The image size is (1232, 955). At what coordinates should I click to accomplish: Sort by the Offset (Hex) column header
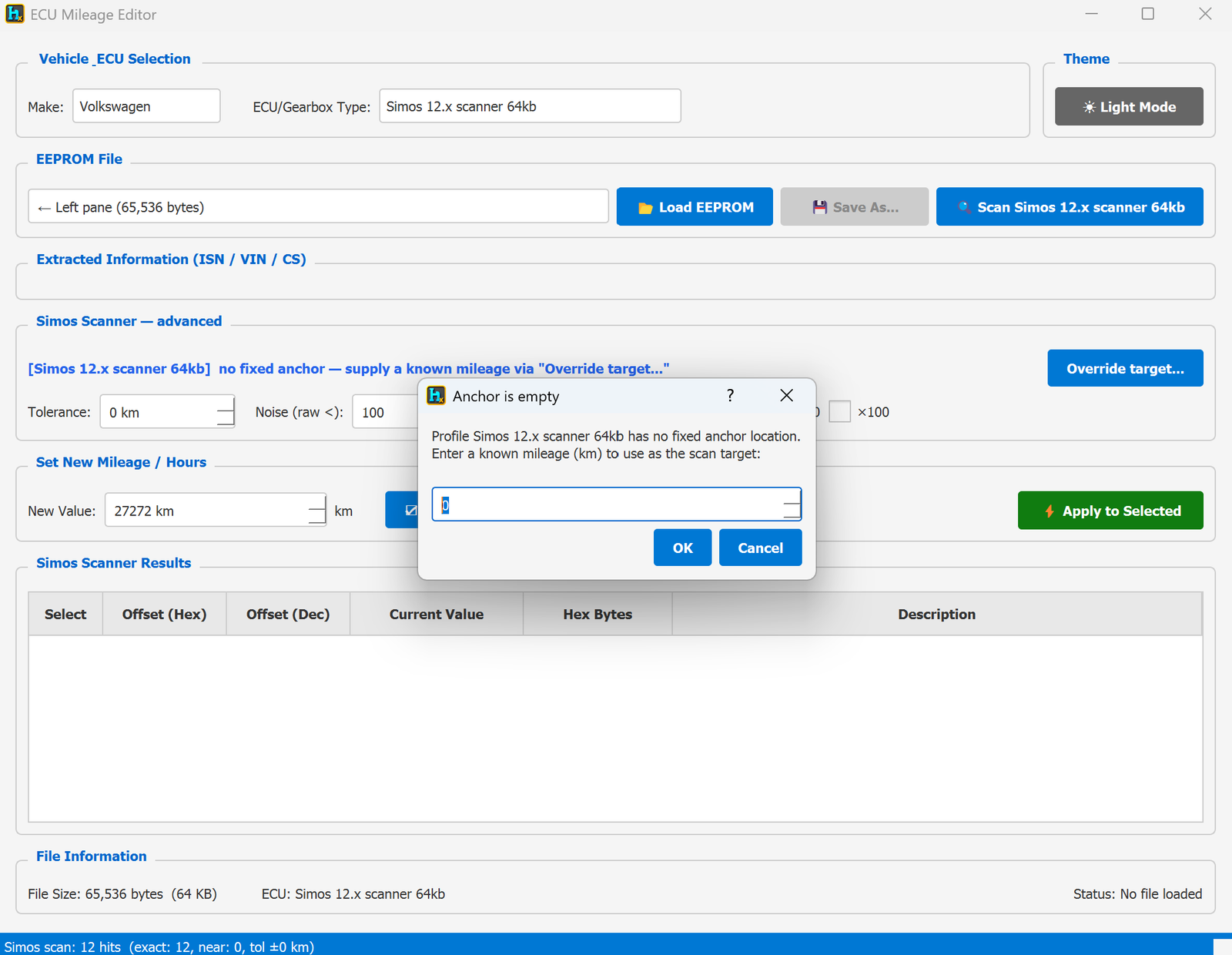(x=164, y=614)
